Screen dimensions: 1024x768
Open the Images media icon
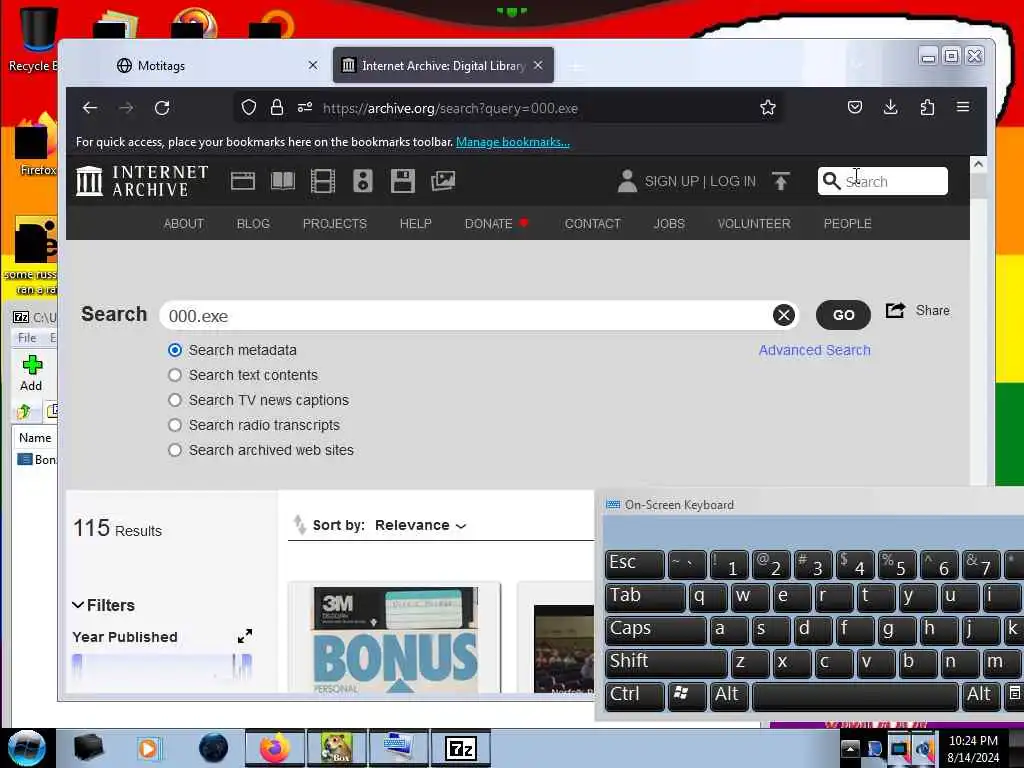443,181
